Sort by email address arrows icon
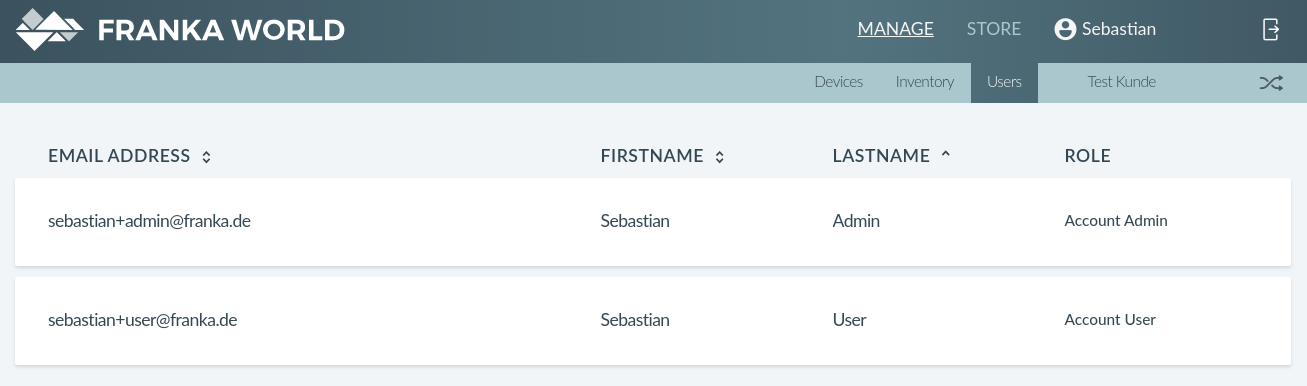Viewport: 1307px width, 386px height. tap(206, 157)
